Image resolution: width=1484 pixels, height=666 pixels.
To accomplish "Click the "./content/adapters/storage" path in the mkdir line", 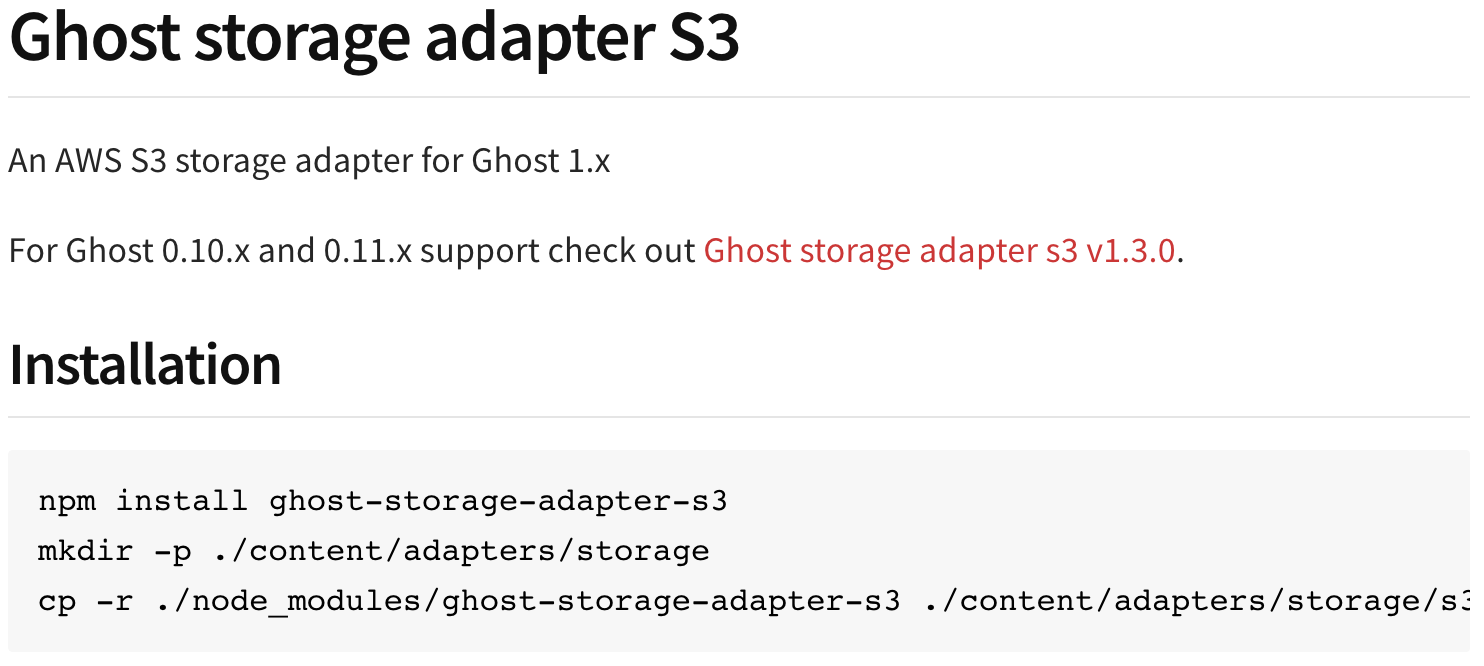I will [460, 550].
